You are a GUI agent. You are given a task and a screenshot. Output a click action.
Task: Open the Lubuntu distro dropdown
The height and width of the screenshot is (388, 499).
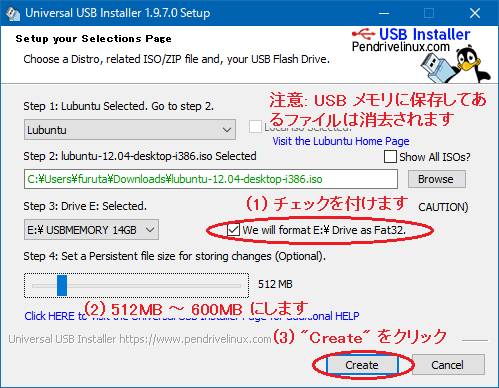coord(130,130)
